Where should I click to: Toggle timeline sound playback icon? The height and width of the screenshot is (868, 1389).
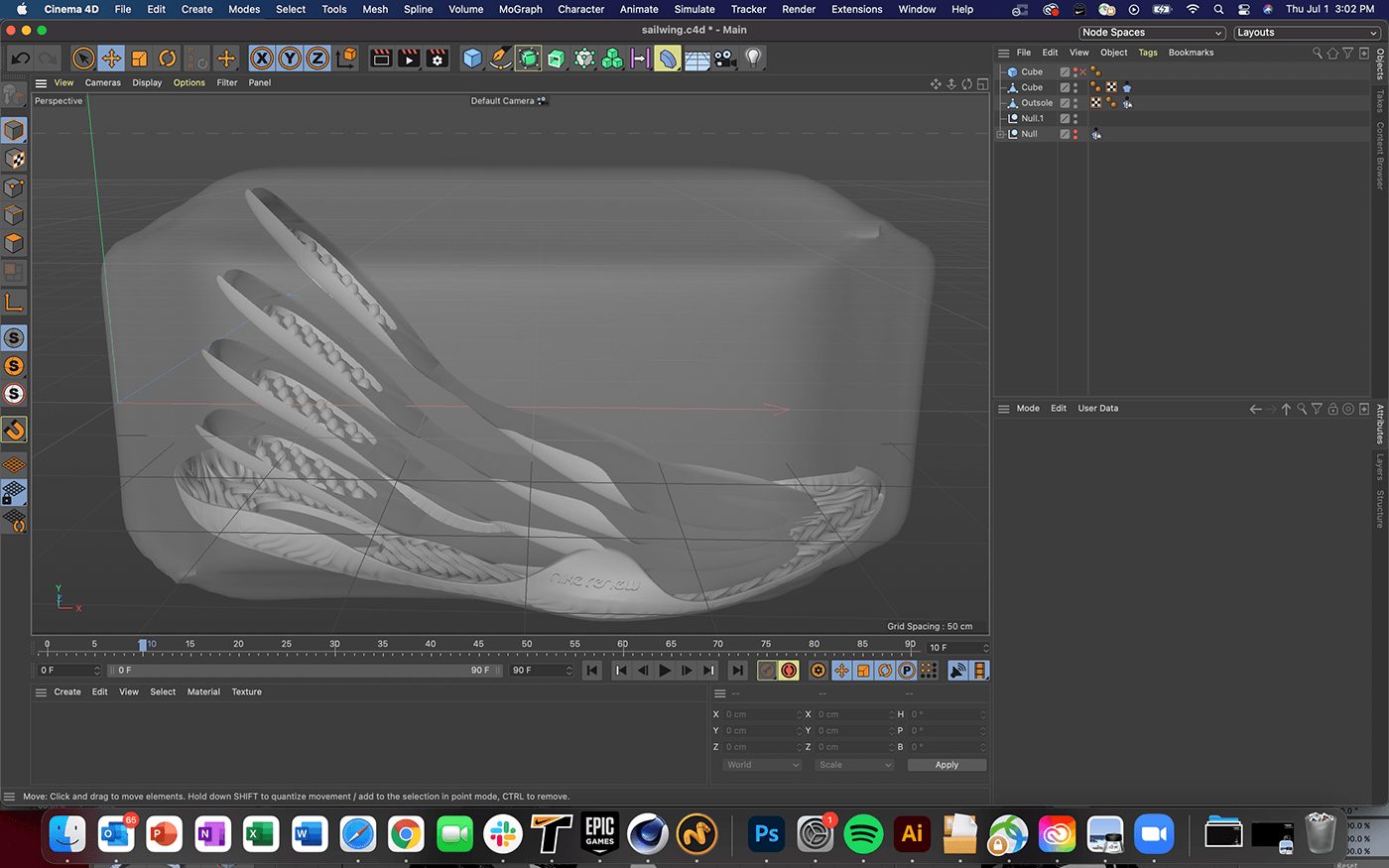coord(958,671)
